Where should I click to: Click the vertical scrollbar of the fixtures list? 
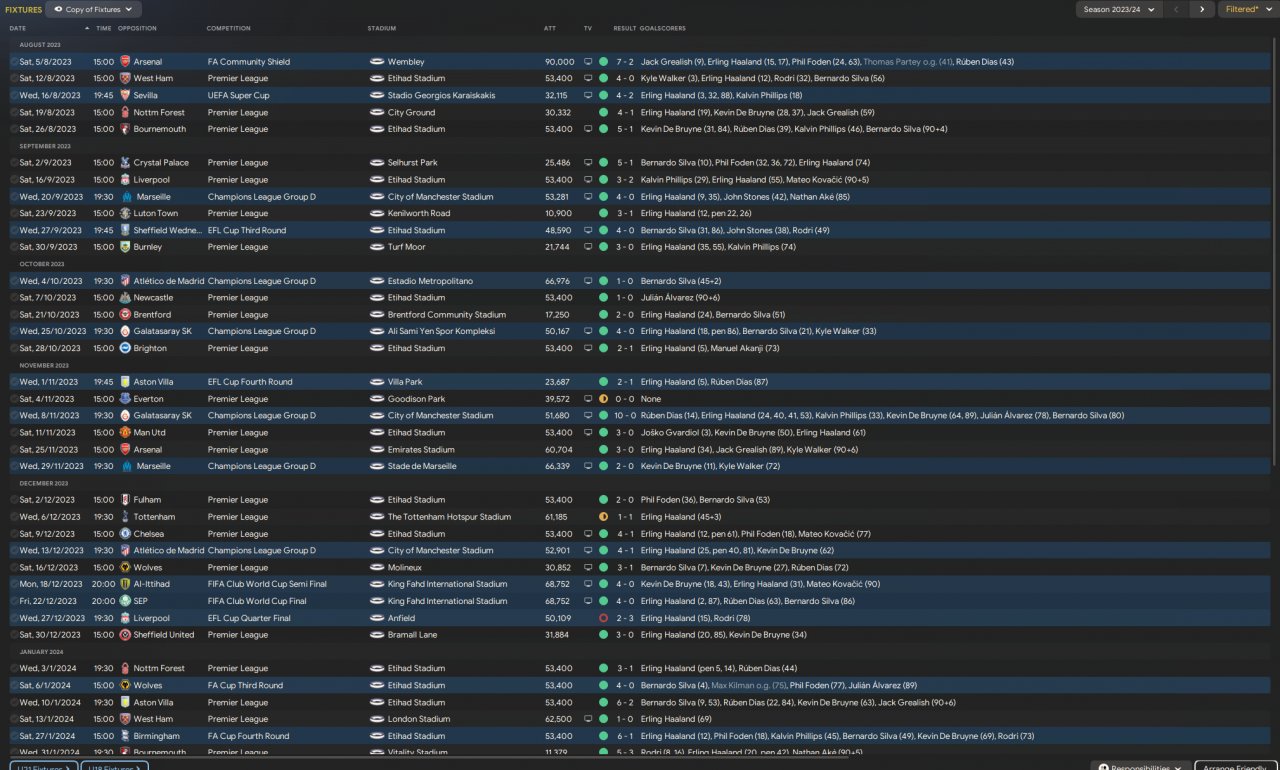[x=1276, y=250]
